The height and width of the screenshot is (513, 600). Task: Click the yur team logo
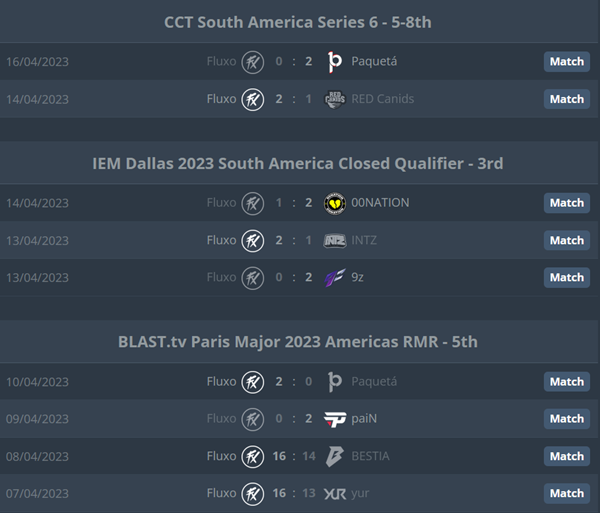pos(335,493)
